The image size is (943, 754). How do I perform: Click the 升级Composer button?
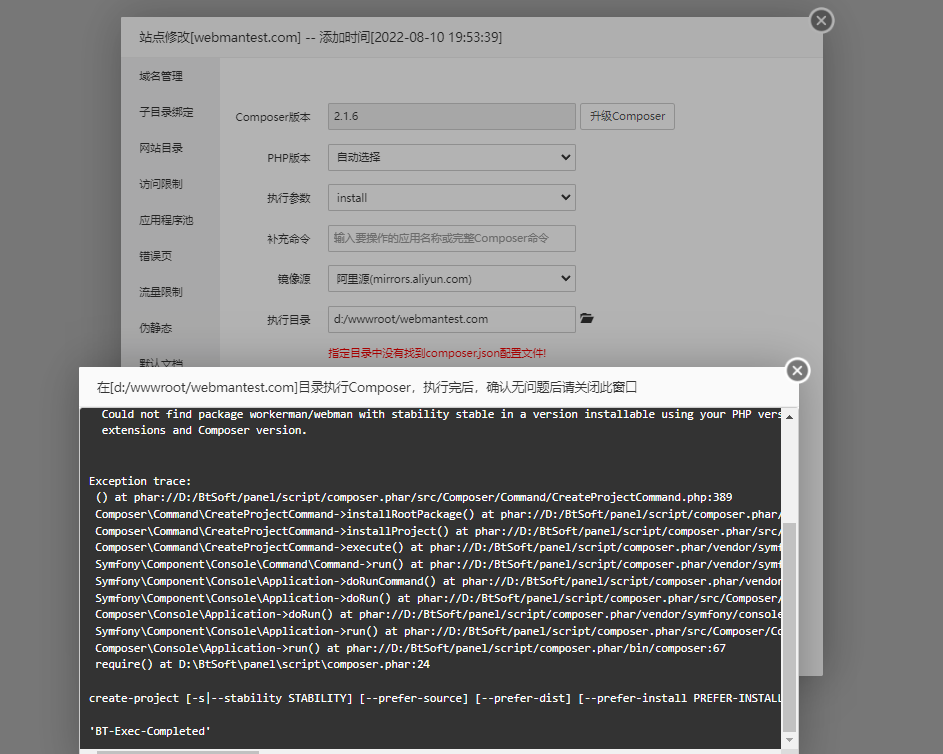click(627, 116)
